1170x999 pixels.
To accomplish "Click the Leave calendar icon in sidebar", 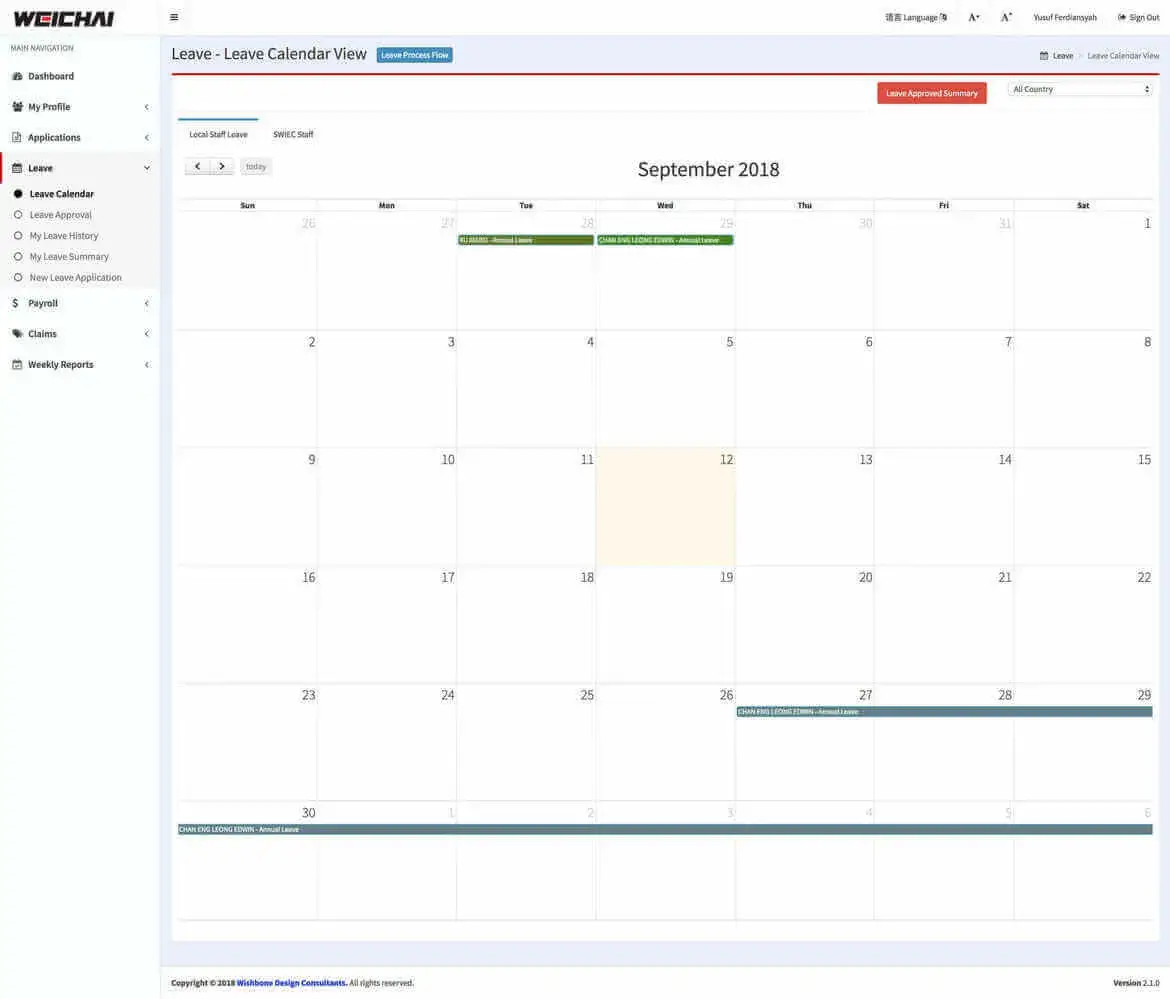I will pyautogui.click(x=16, y=168).
